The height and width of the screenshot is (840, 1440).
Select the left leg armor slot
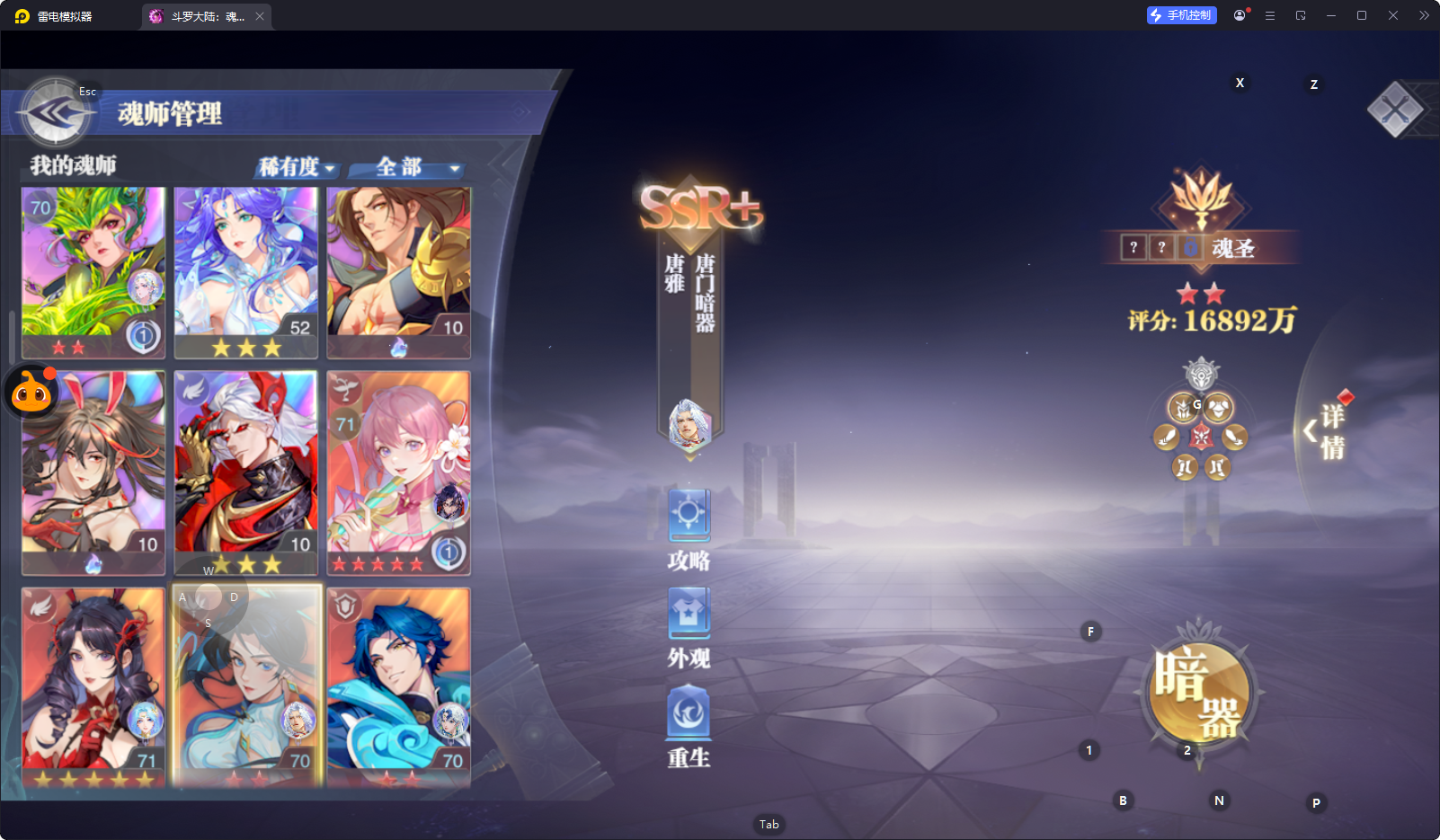point(1185,467)
